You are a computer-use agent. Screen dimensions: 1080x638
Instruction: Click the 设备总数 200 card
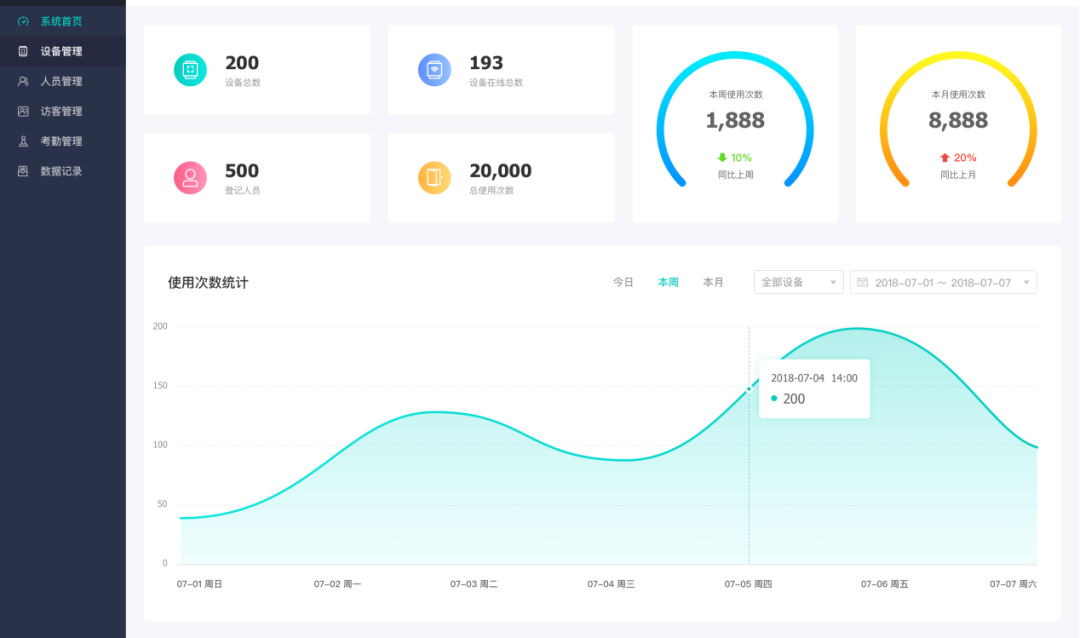pyautogui.click(x=257, y=70)
